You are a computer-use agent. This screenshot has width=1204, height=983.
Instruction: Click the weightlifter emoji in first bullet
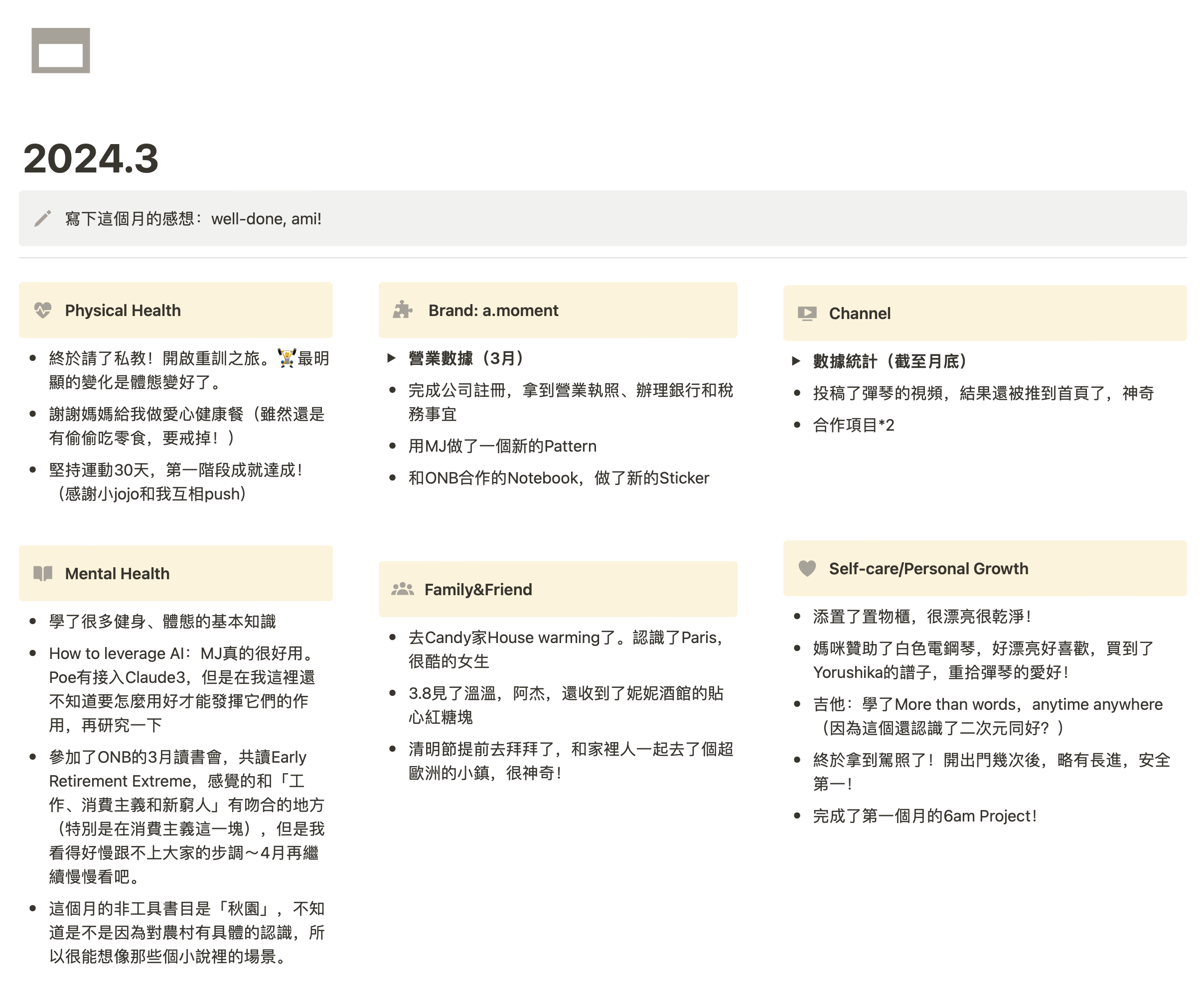pyautogui.click(x=287, y=358)
